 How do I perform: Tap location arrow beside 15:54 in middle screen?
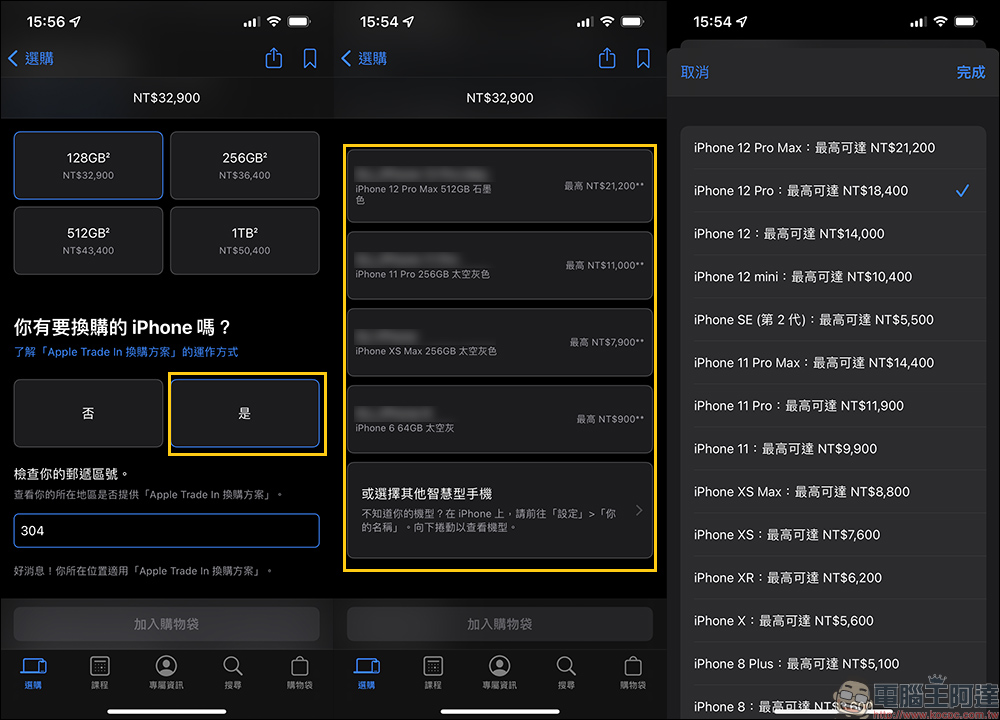click(x=409, y=22)
